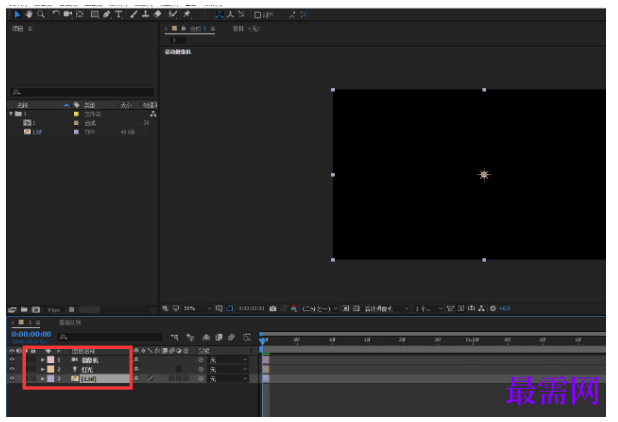Viewport: 618px width, 422px height.
Task: Toggle Draft 3D switch in timeline
Action: tap(190, 337)
